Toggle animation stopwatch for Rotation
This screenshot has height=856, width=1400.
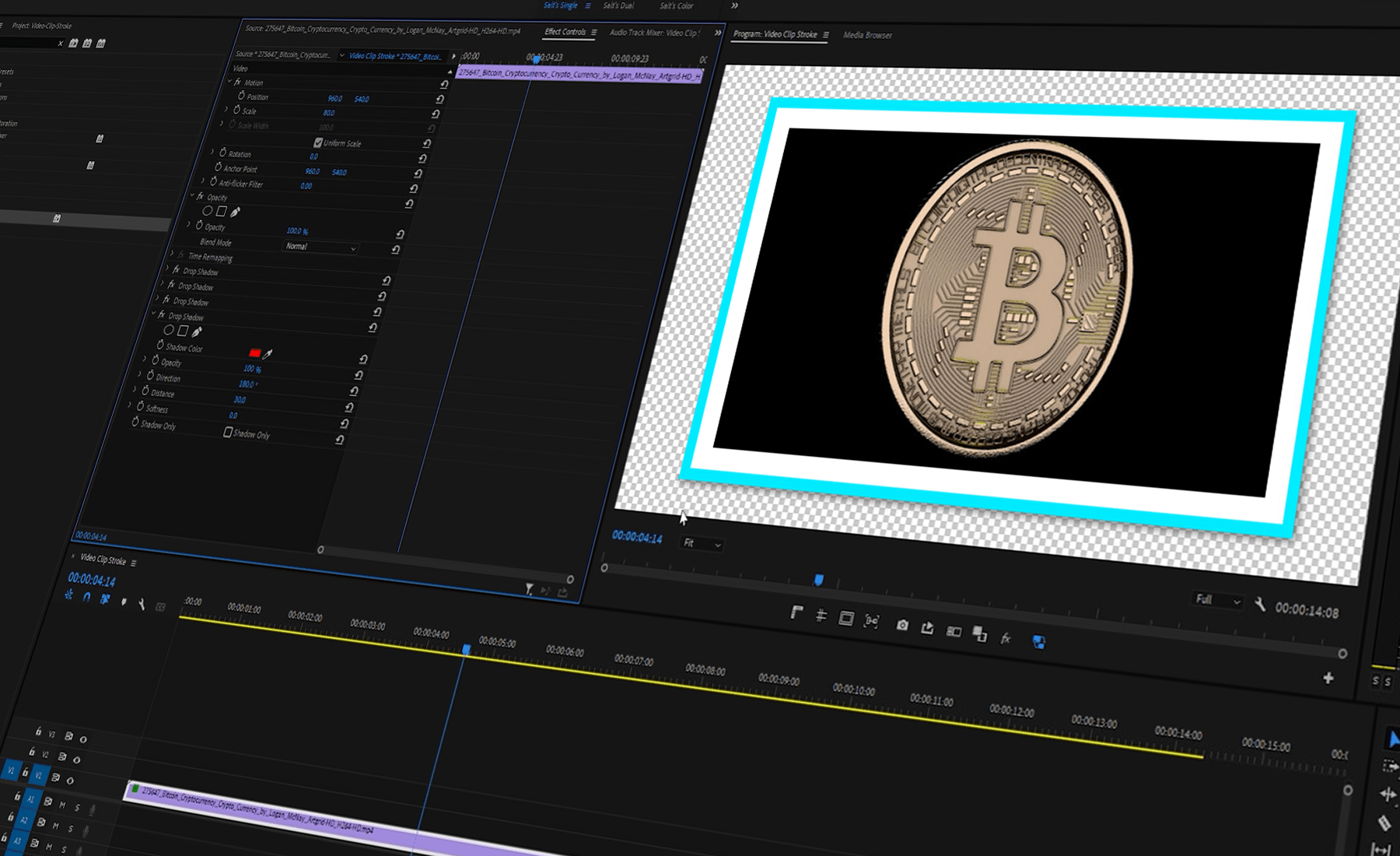(x=222, y=153)
